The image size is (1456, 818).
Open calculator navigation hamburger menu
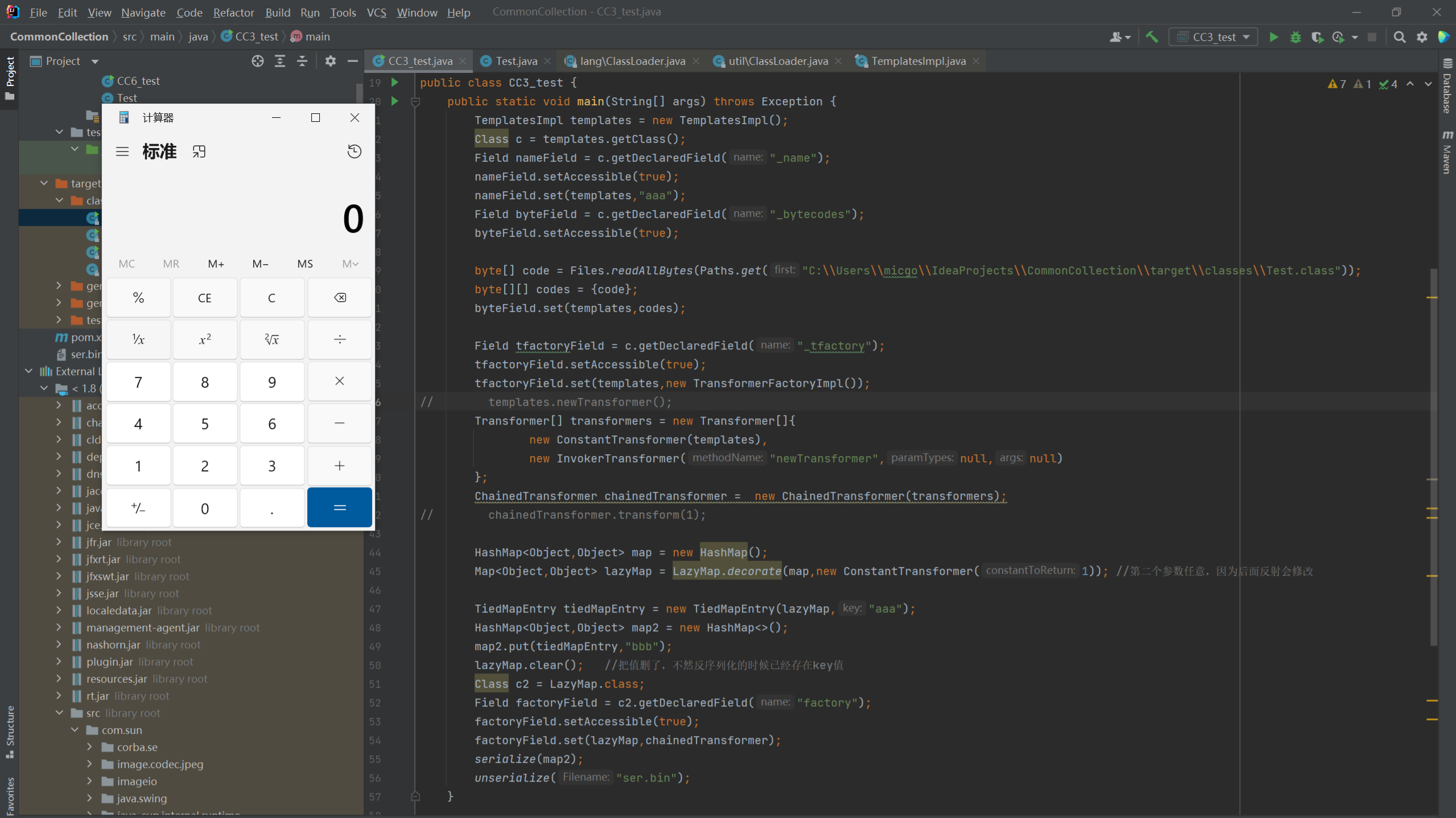click(x=122, y=151)
